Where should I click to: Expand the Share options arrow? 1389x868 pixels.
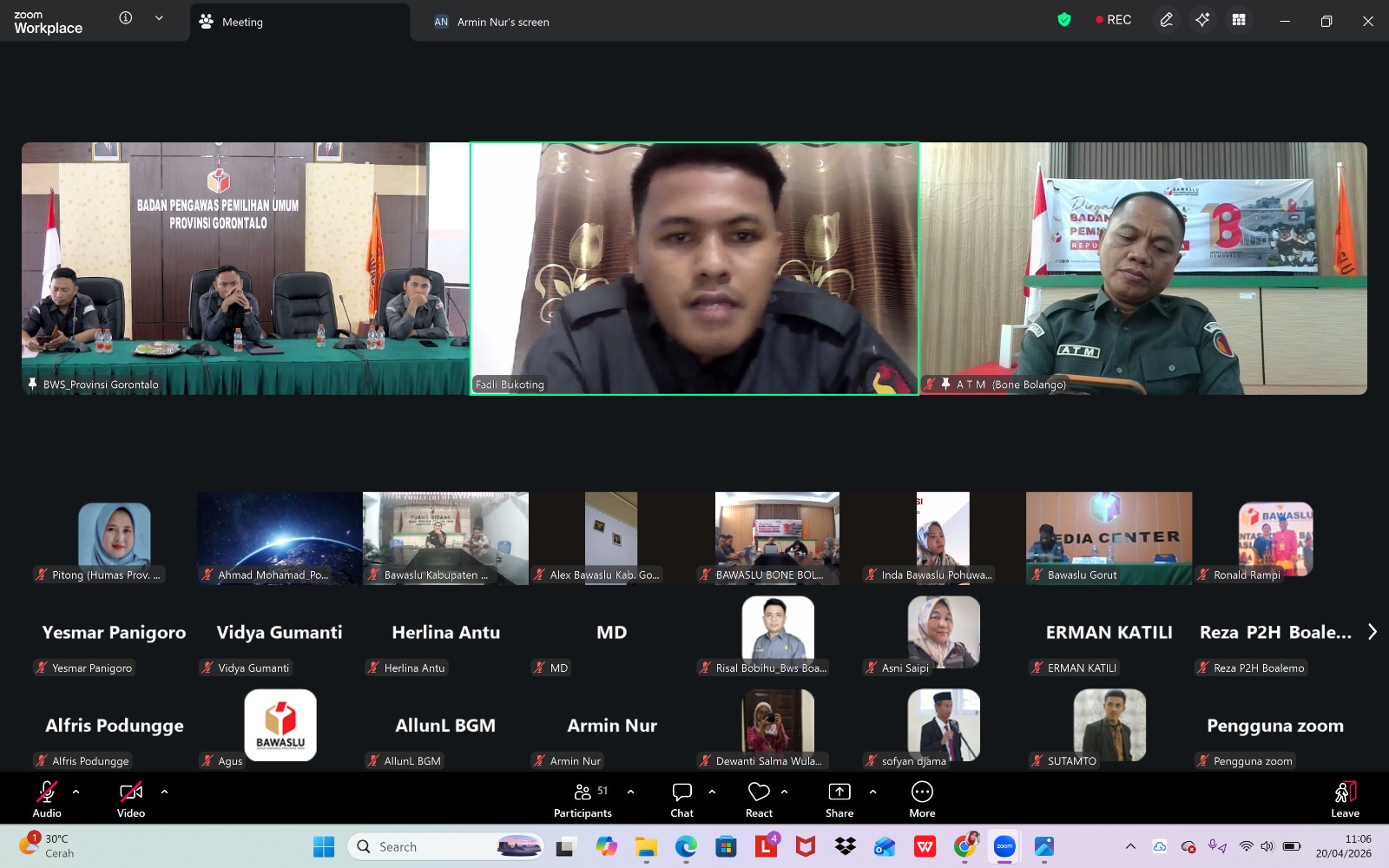tap(872, 791)
